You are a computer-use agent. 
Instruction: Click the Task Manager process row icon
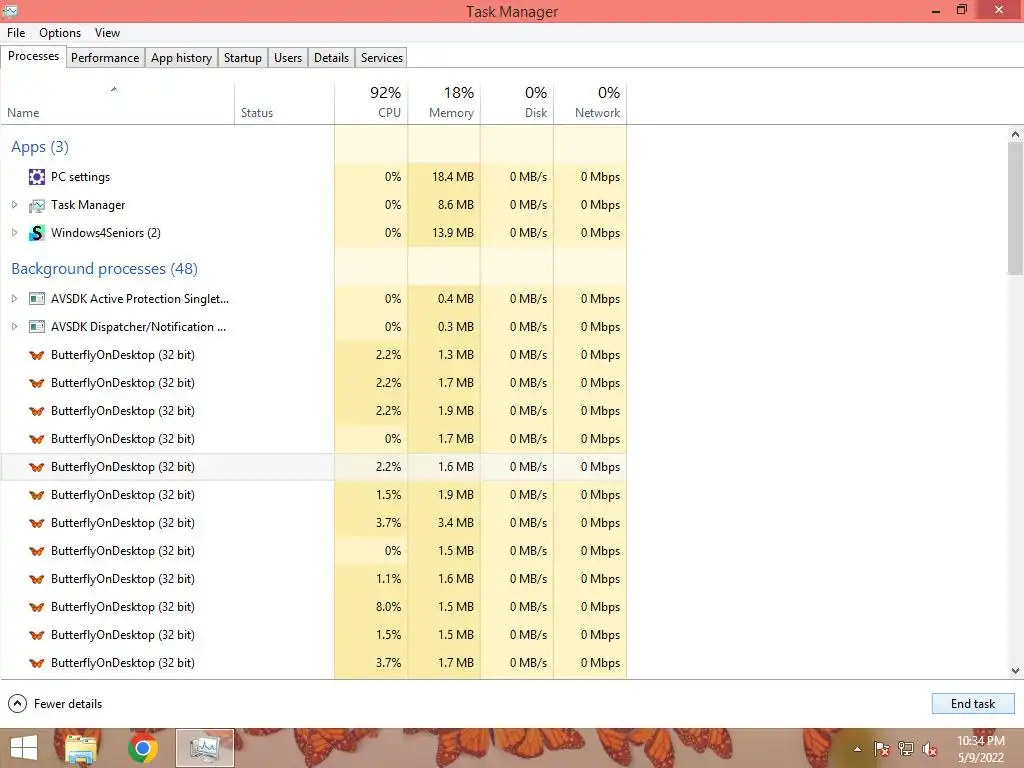click(x=37, y=205)
